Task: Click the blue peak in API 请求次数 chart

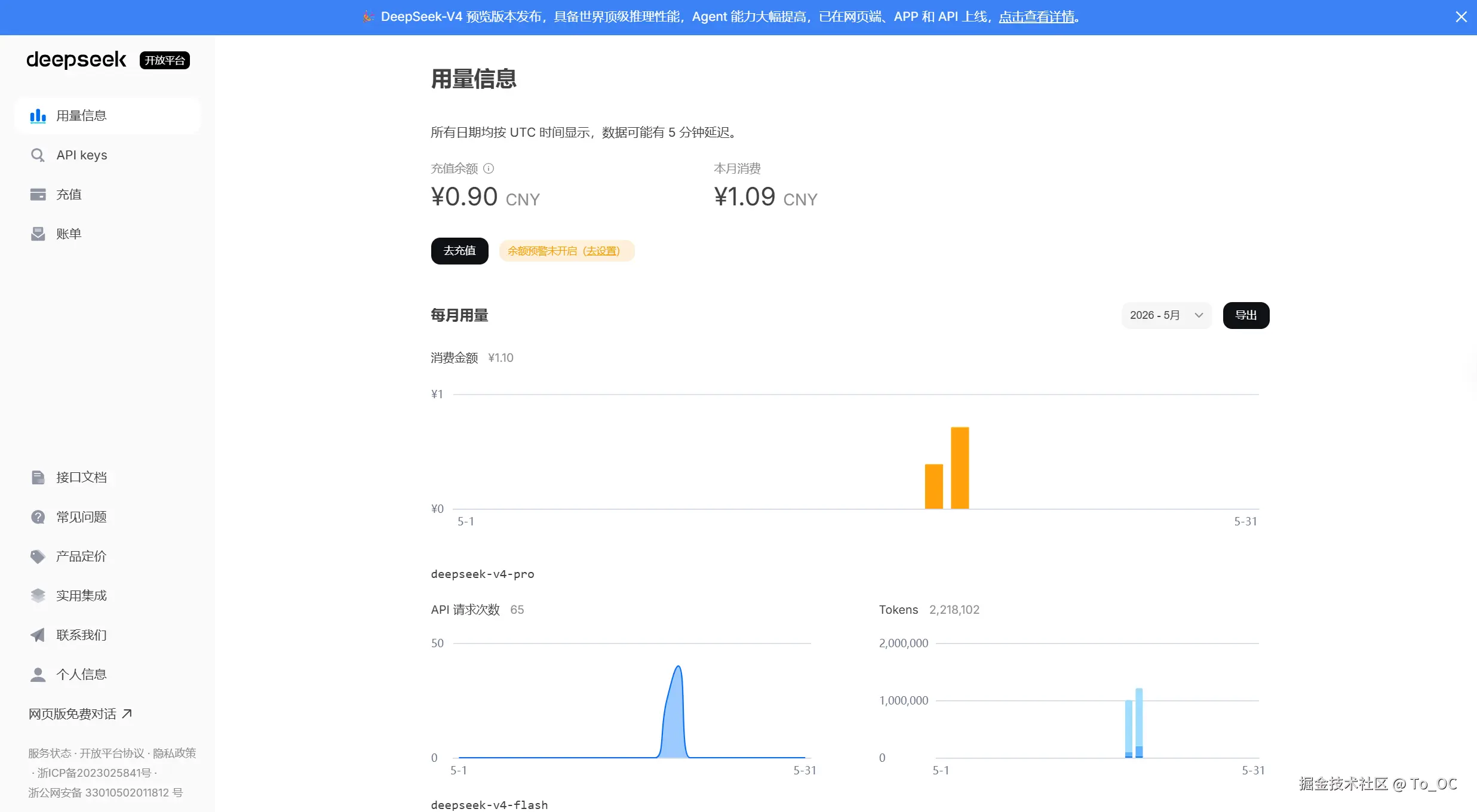Action: pyautogui.click(x=675, y=716)
